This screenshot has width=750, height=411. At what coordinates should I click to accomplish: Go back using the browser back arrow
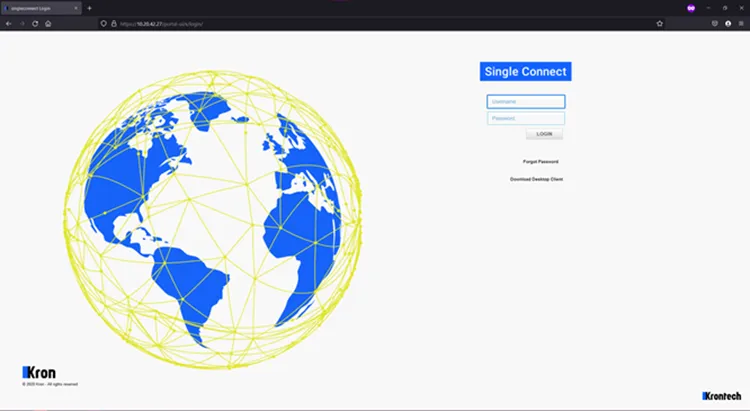click(x=9, y=23)
